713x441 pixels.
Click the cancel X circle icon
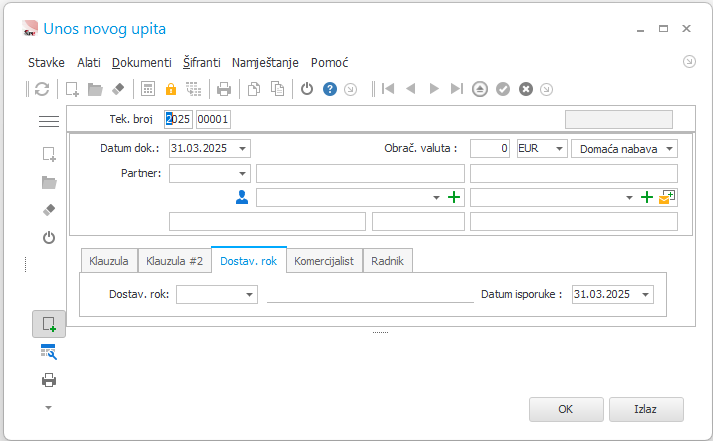(x=526, y=89)
